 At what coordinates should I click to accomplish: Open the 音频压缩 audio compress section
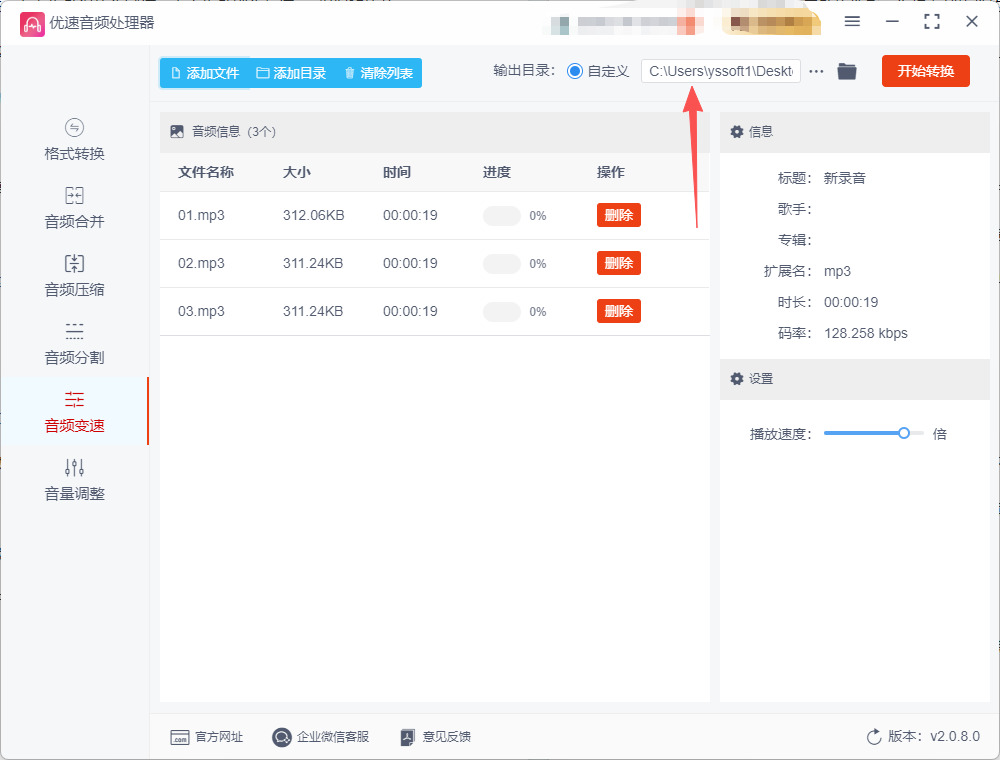pyautogui.click(x=74, y=276)
